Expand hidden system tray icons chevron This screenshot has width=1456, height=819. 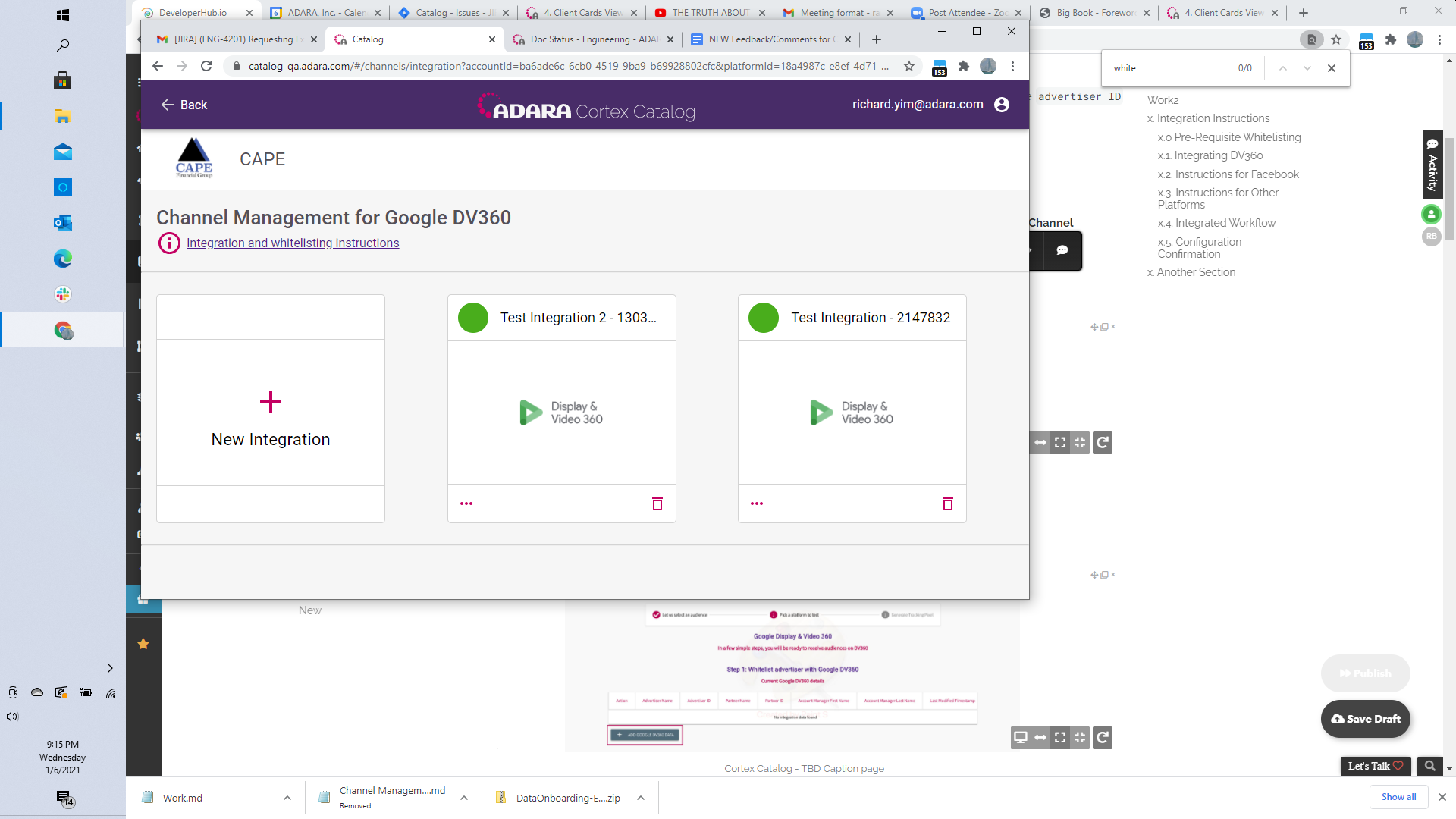pyautogui.click(x=110, y=668)
